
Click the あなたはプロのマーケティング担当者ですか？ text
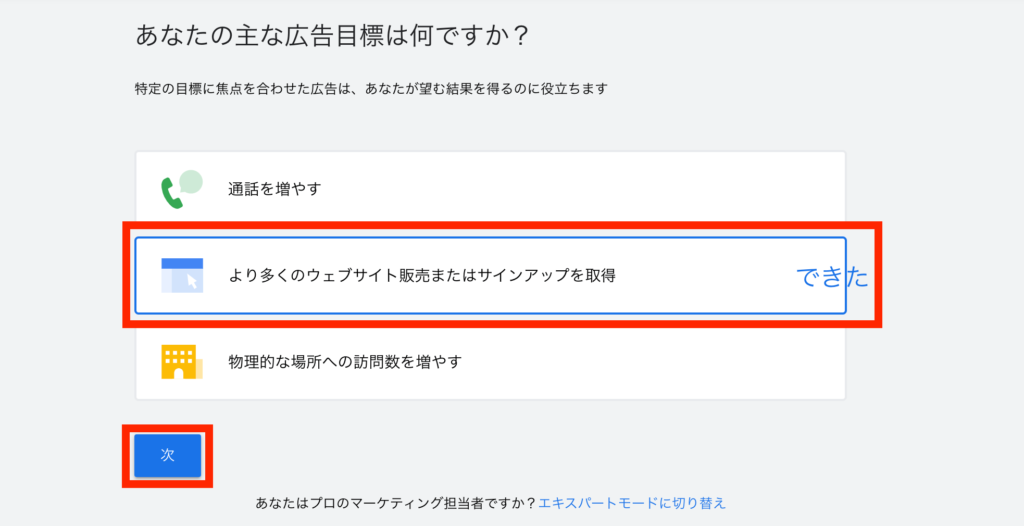[x=396, y=503]
